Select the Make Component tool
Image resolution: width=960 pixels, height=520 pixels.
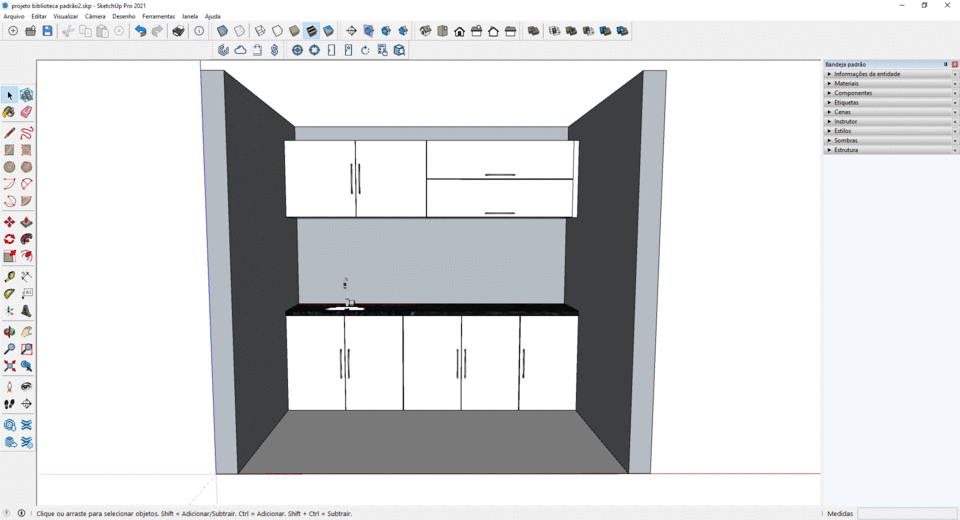26,95
